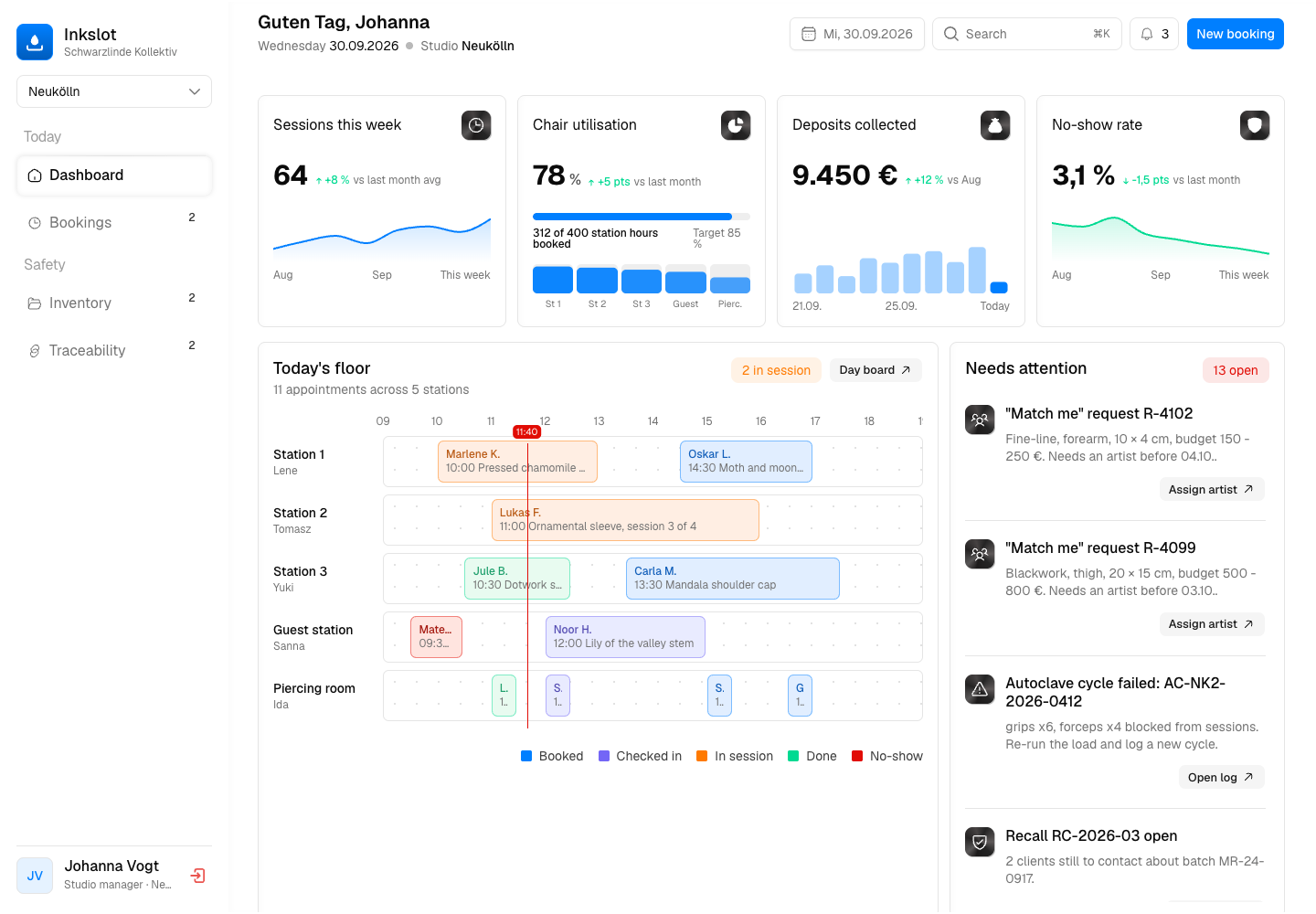
Task: Open the Bookings section
Action: tap(114, 223)
